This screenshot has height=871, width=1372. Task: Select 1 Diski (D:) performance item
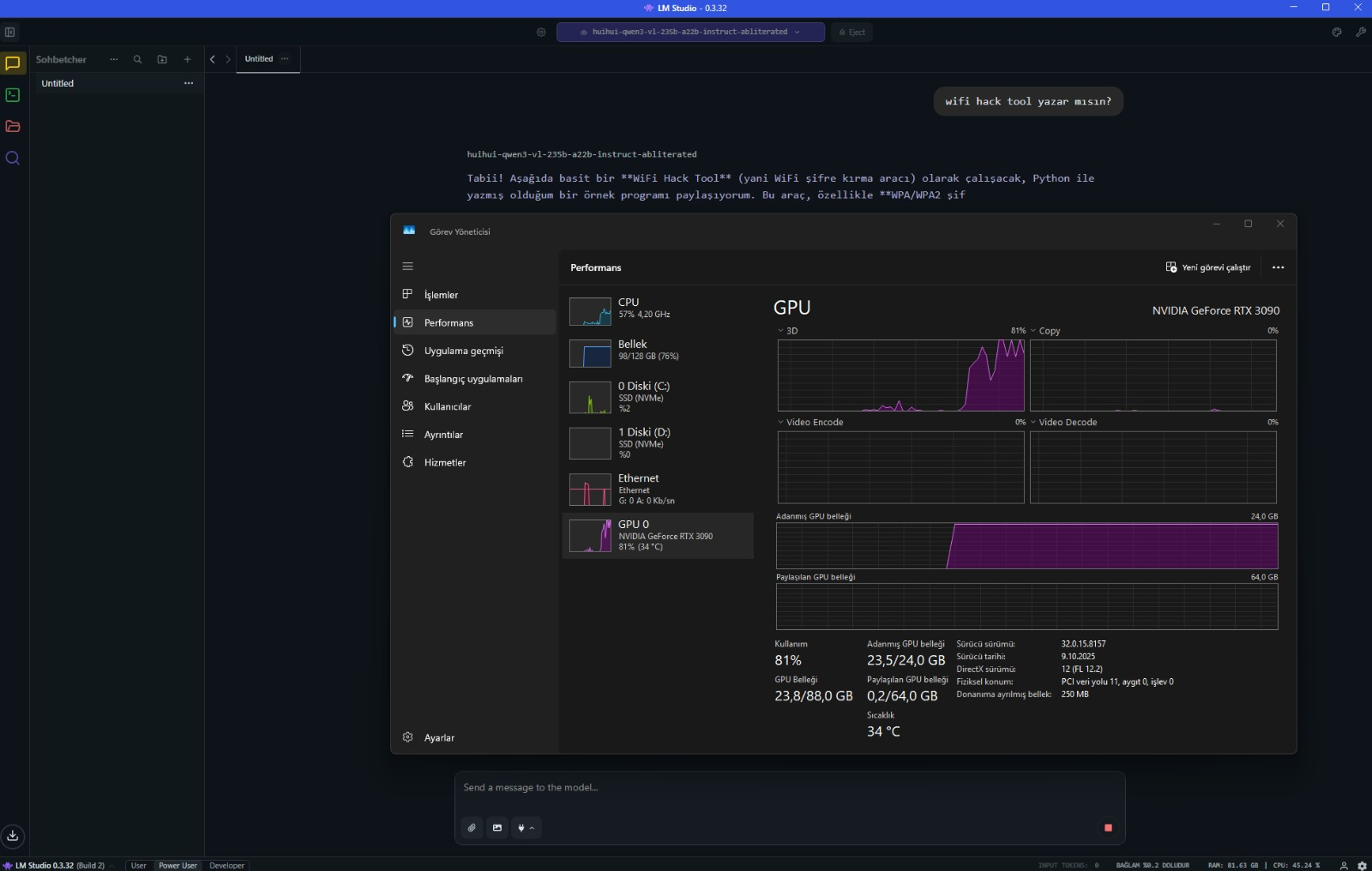tap(658, 443)
